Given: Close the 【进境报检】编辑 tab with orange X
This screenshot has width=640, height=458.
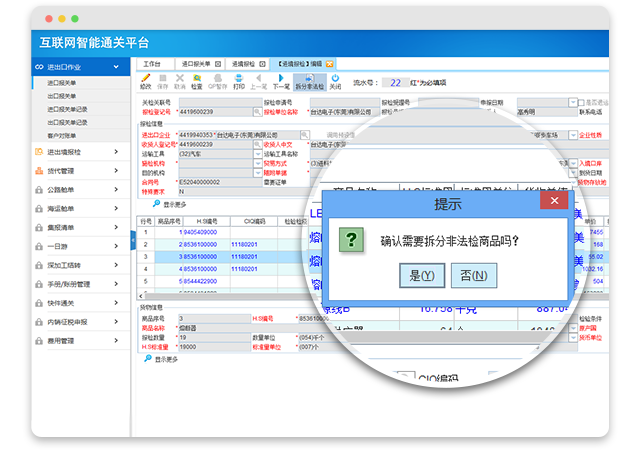Looking at the screenshot, I should coord(329,64).
